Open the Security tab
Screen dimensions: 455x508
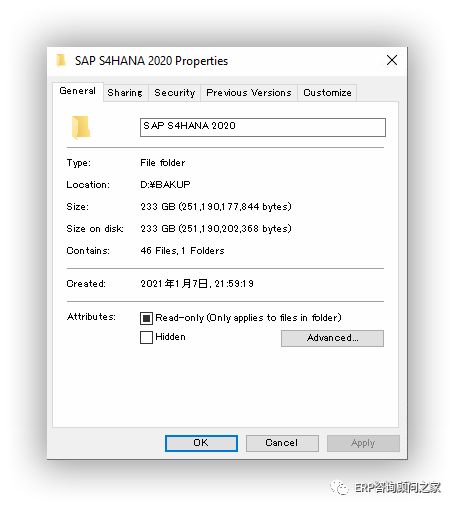pos(174,93)
